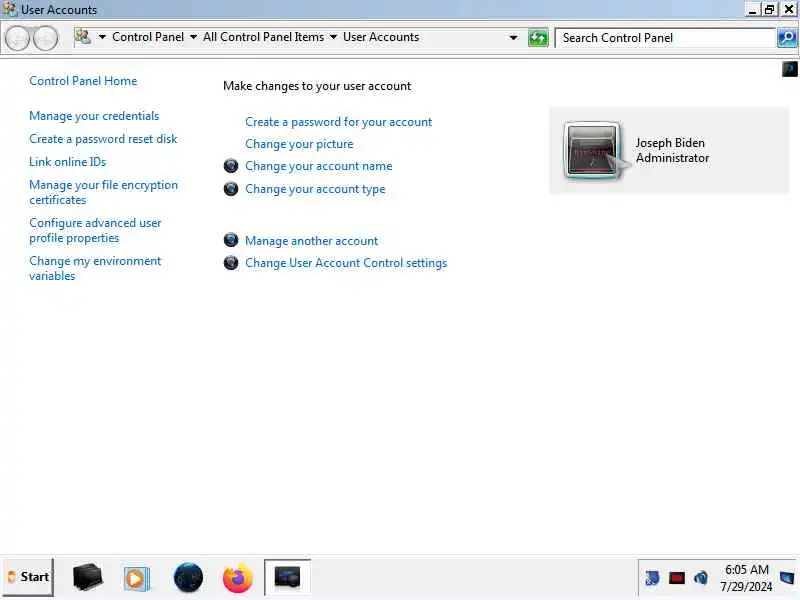Open the help icon below search box
Viewport: 800px width, 600px height.
(789, 69)
